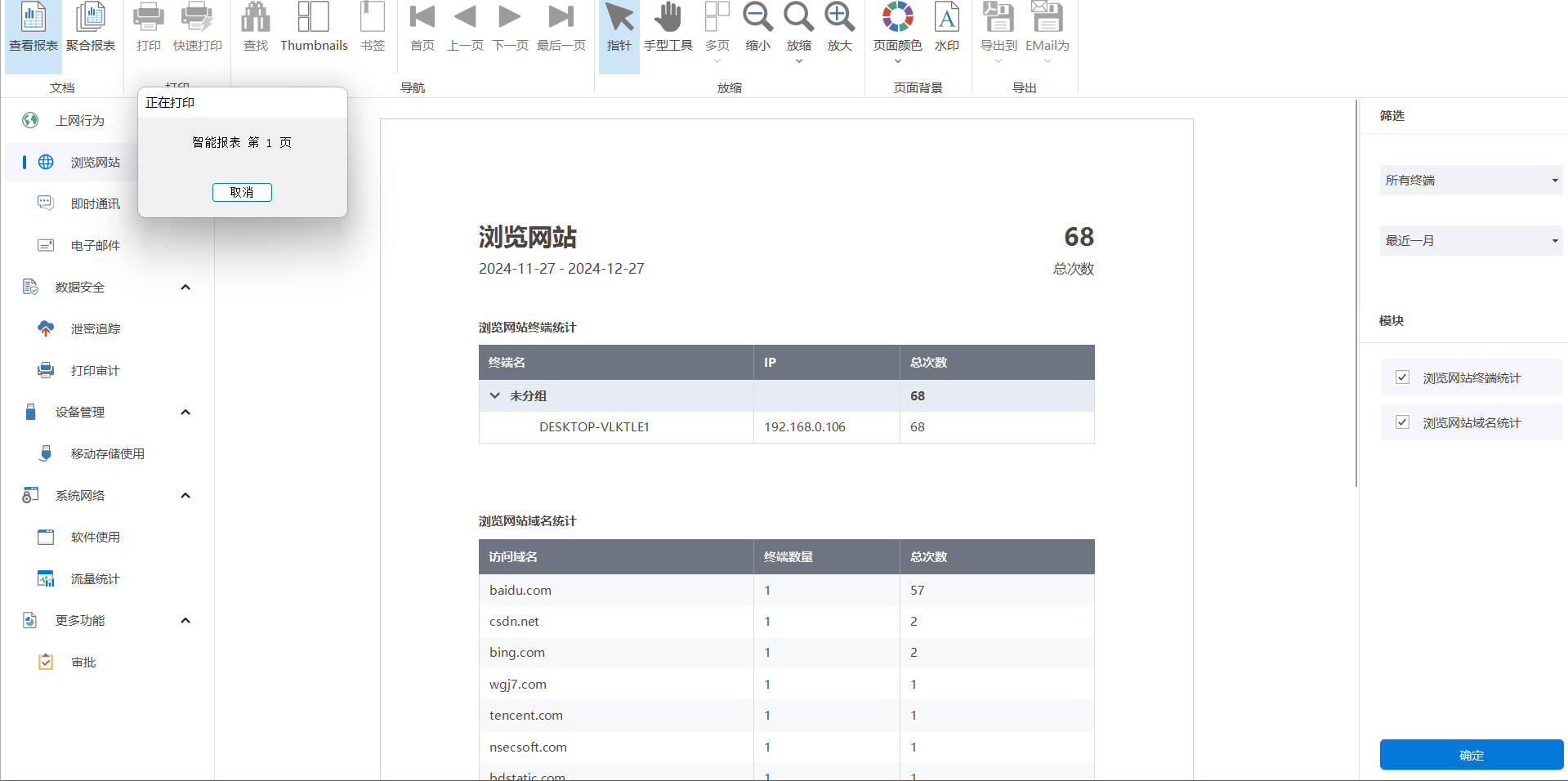Viewport: 1568px width, 781px height.
Task: Open the 打印审计 sidebar item
Action: point(95,370)
